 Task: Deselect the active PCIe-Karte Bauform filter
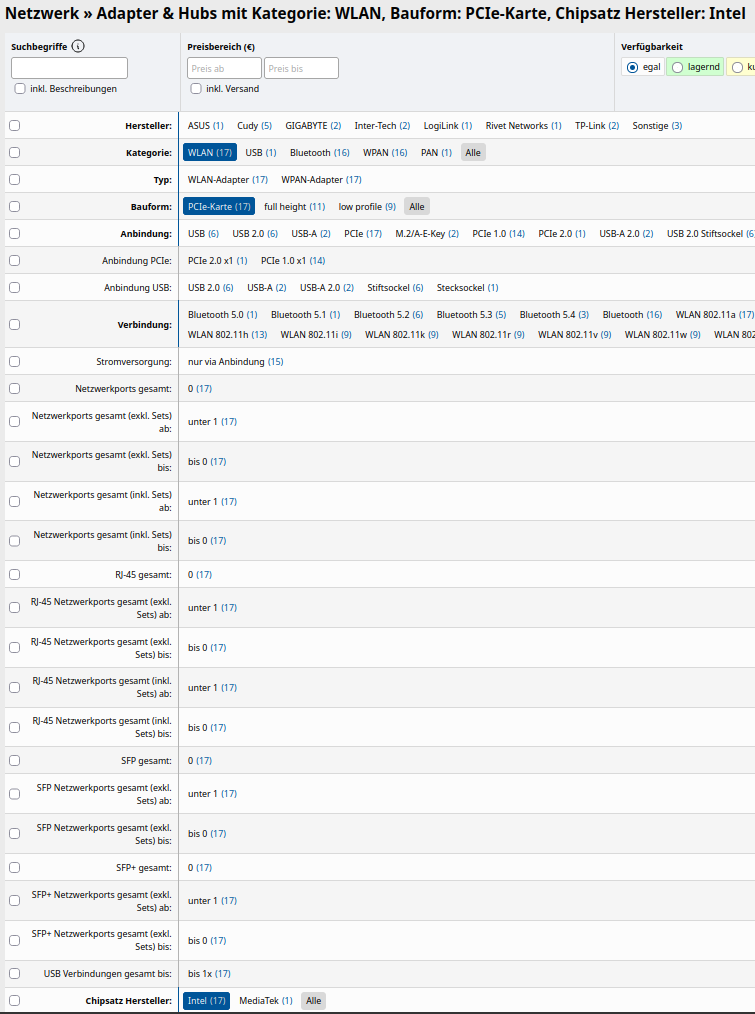(219, 206)
